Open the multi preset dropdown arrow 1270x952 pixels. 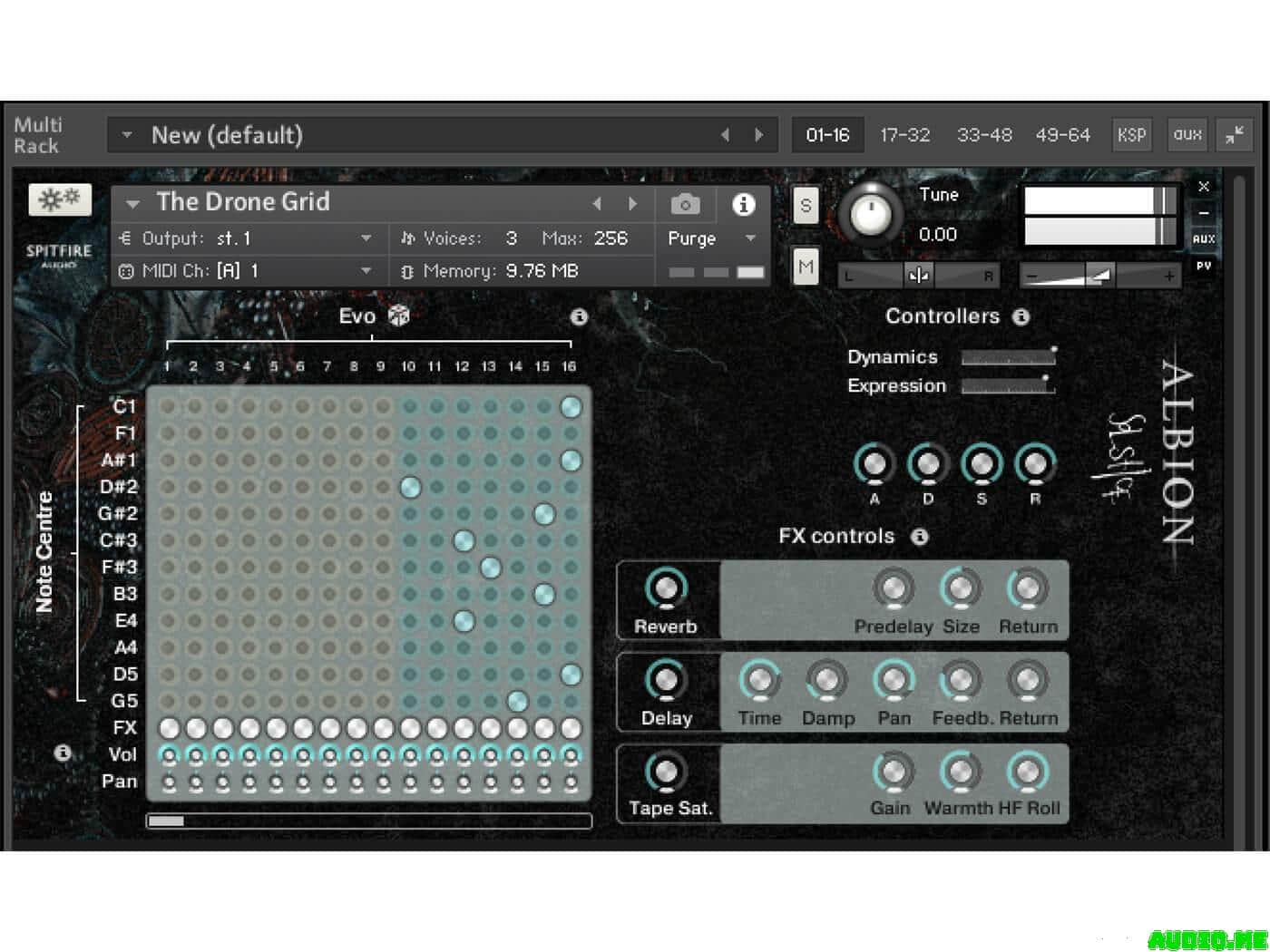[x=127, y=135]
